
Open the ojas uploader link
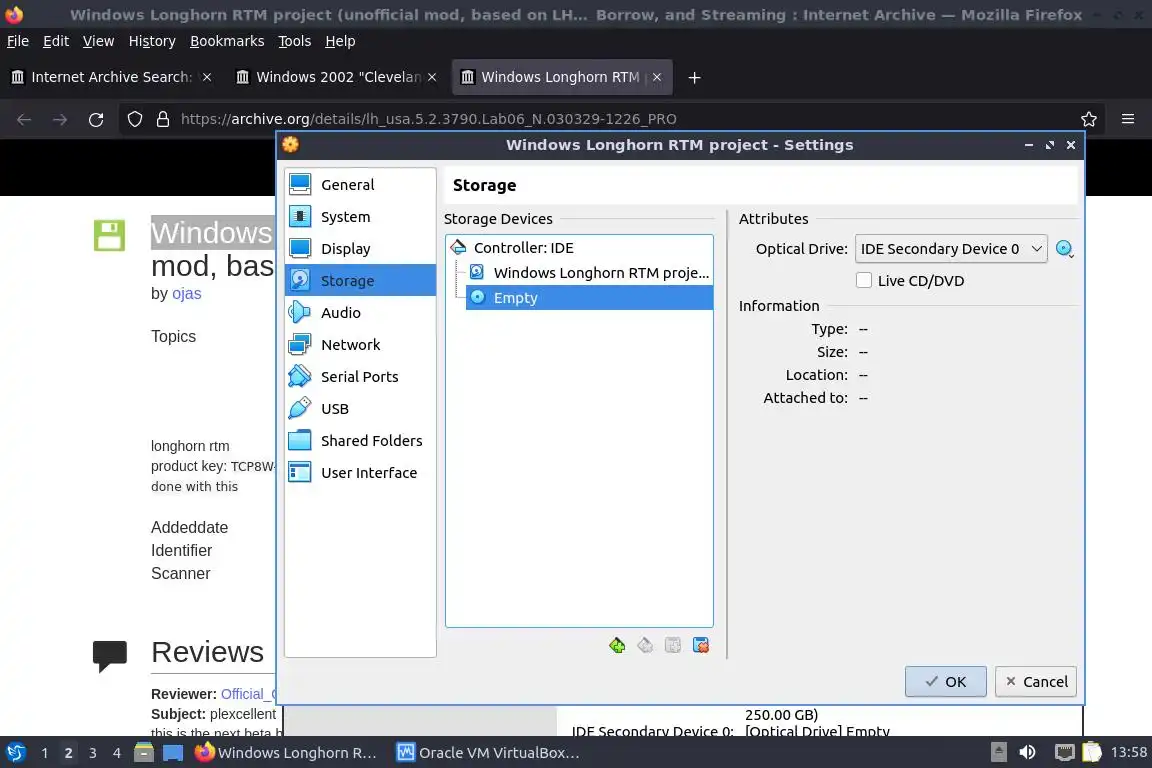tap(187, 293)
